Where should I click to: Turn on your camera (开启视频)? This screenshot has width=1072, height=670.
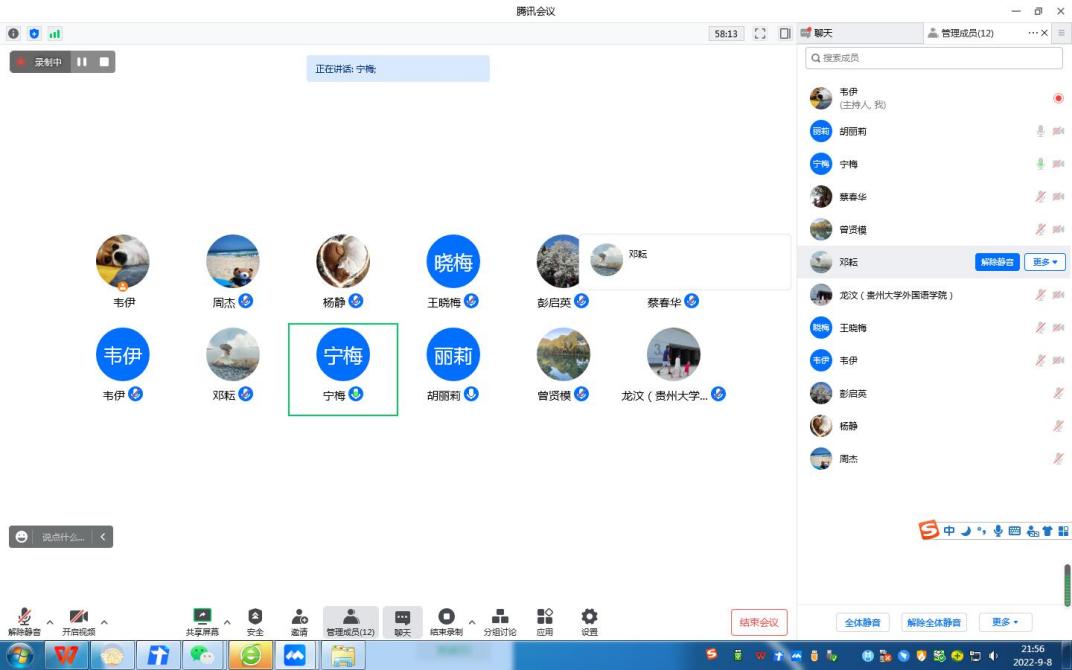79,621
